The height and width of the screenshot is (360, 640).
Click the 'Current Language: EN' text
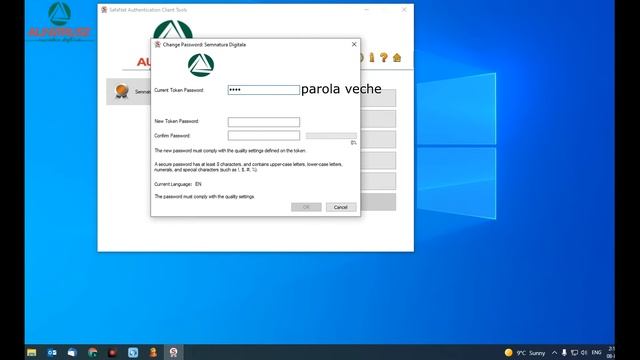click(x=178, y=184)
